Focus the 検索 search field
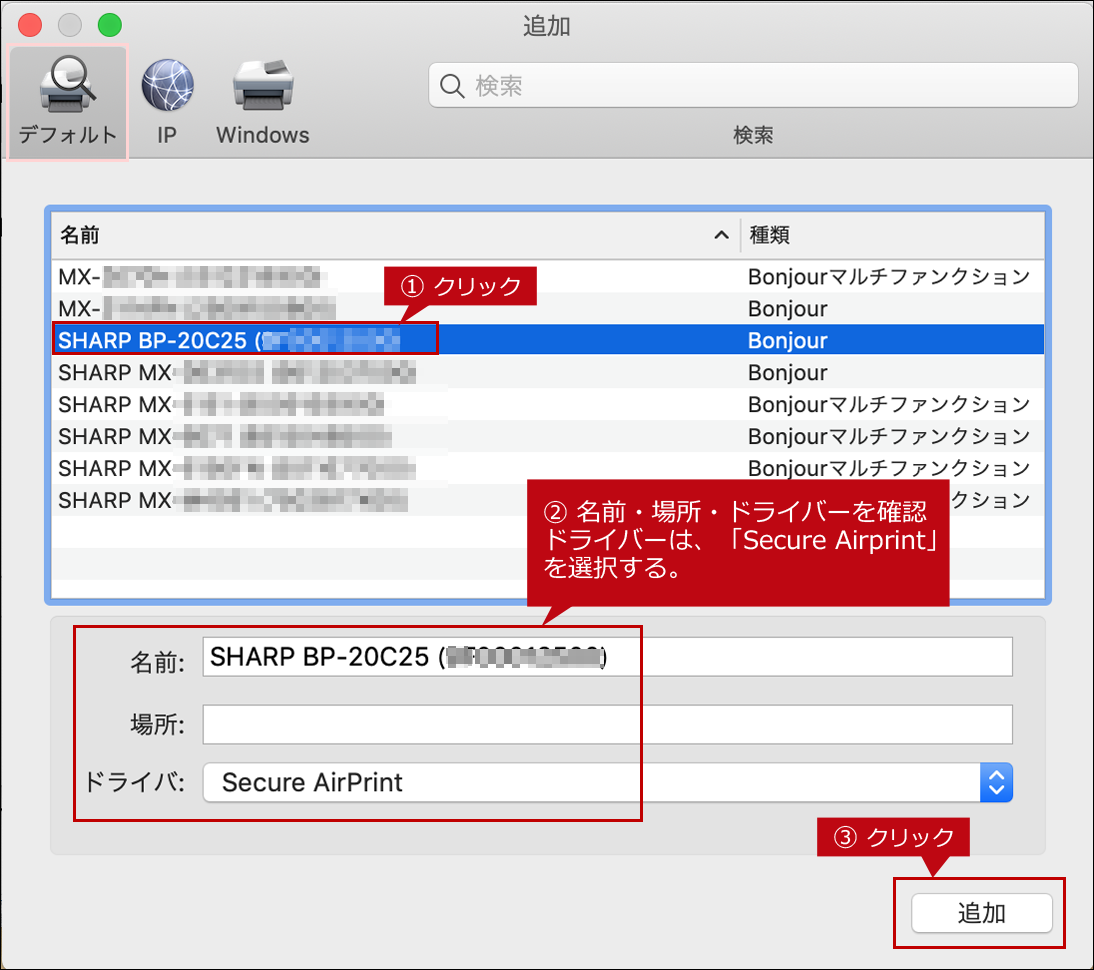This screenshot has height=970, width=1094. pos(753,85)
